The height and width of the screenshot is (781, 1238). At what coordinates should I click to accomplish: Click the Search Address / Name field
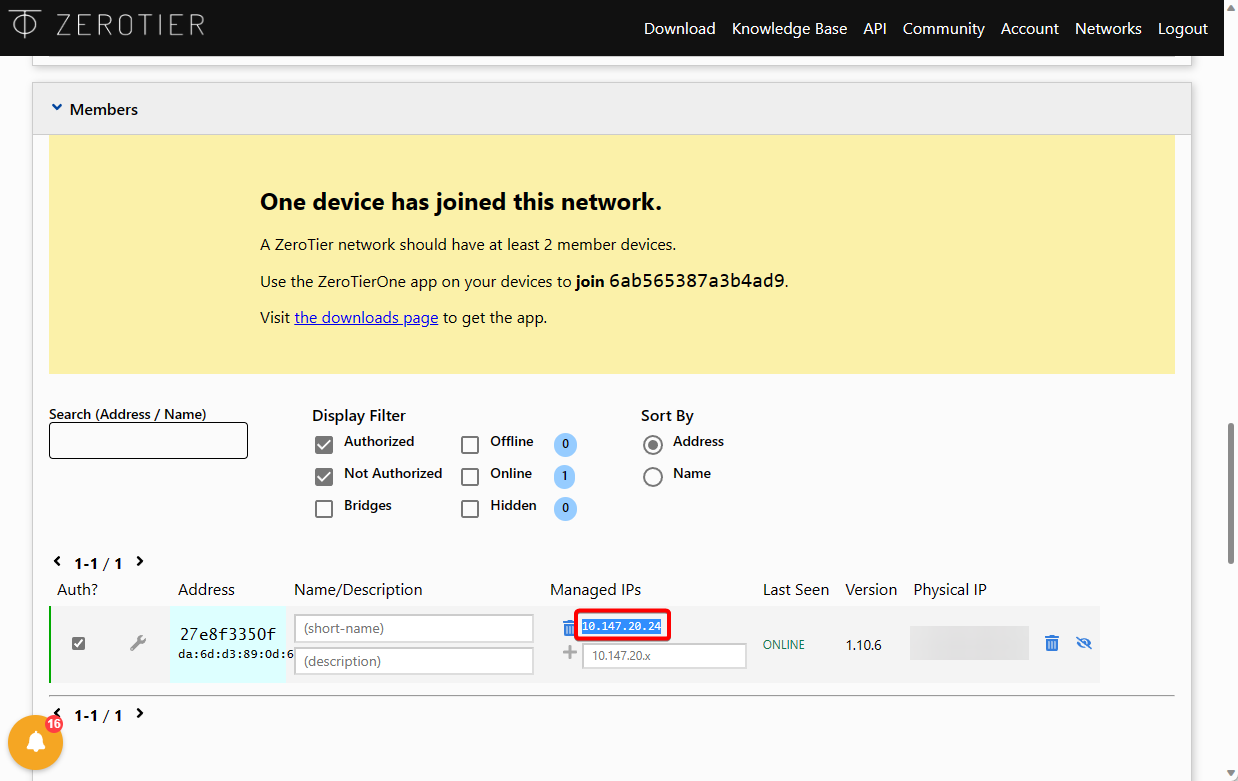[148, 440]
